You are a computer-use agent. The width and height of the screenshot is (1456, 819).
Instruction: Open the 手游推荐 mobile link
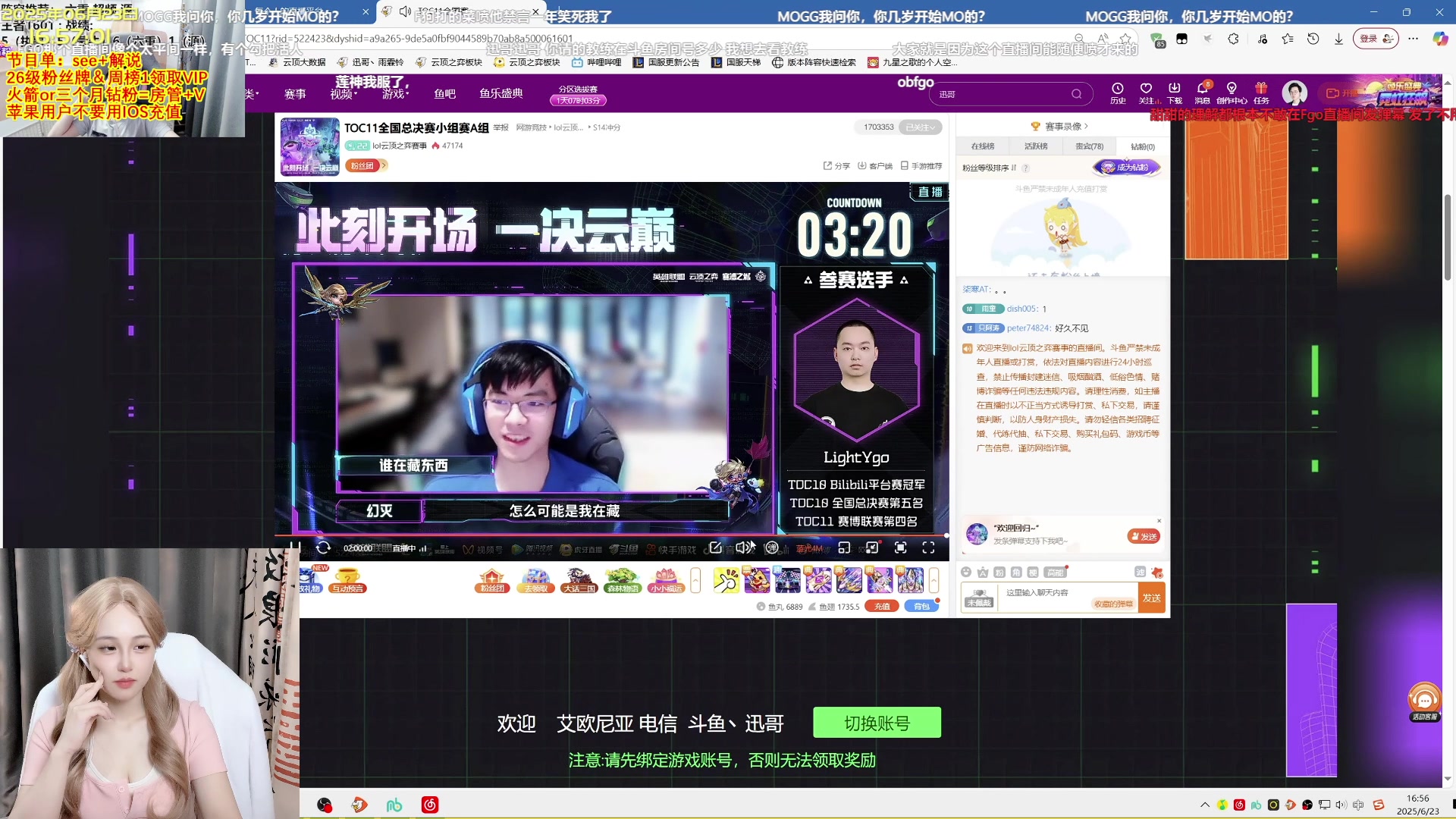pyautogui.click(x=921, y=166)
